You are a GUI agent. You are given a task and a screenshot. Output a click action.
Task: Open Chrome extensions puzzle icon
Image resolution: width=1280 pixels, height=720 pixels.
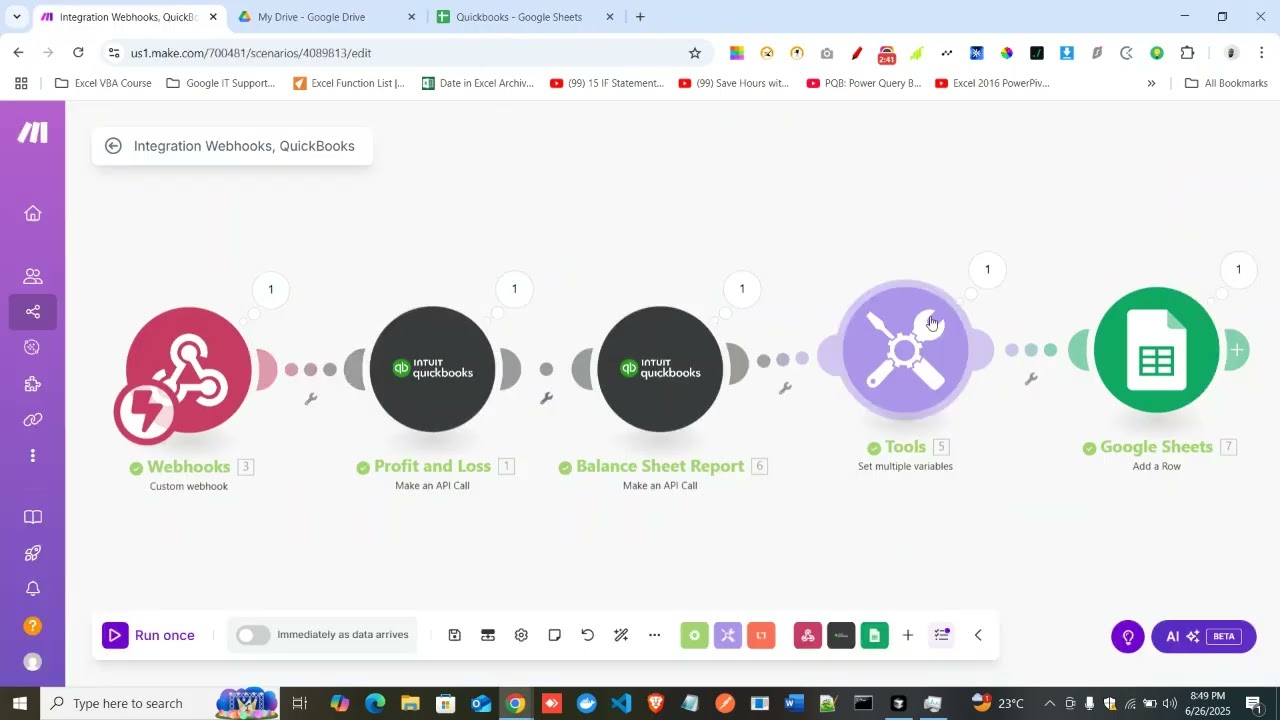(1188, 53)
